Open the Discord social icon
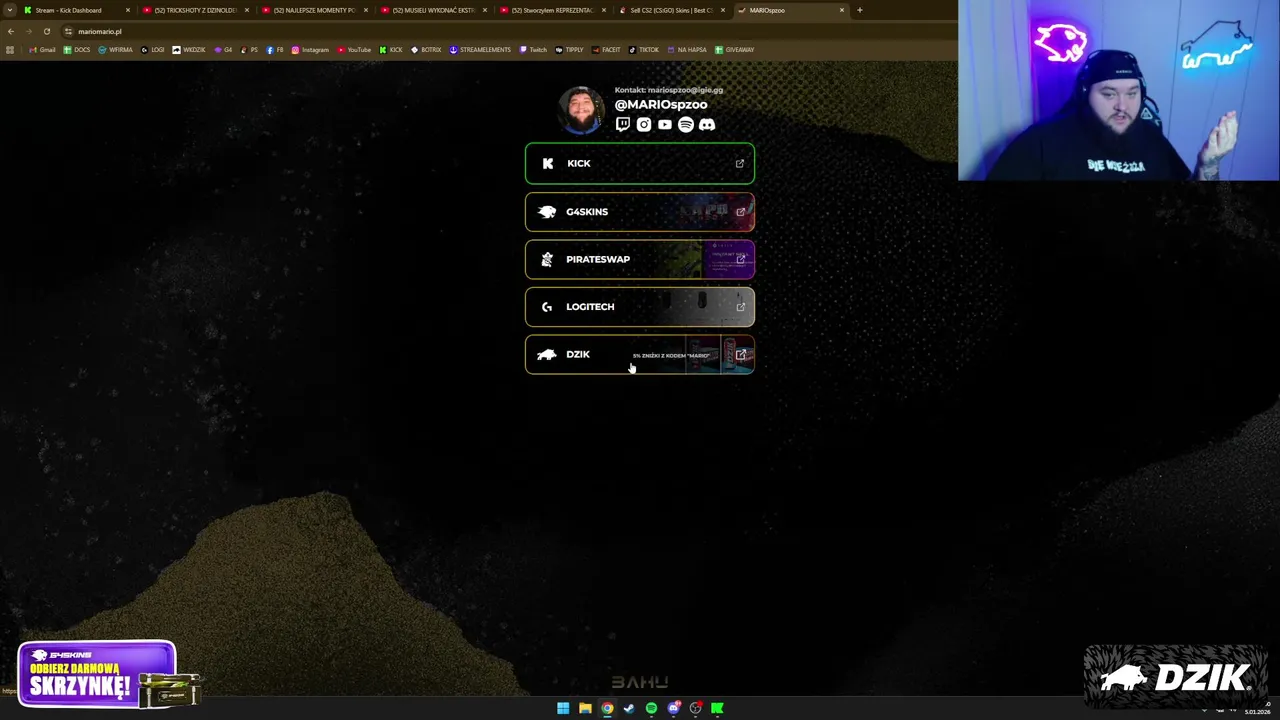The width and height of the screenshot is (1280, 720). tap(707, 124)
